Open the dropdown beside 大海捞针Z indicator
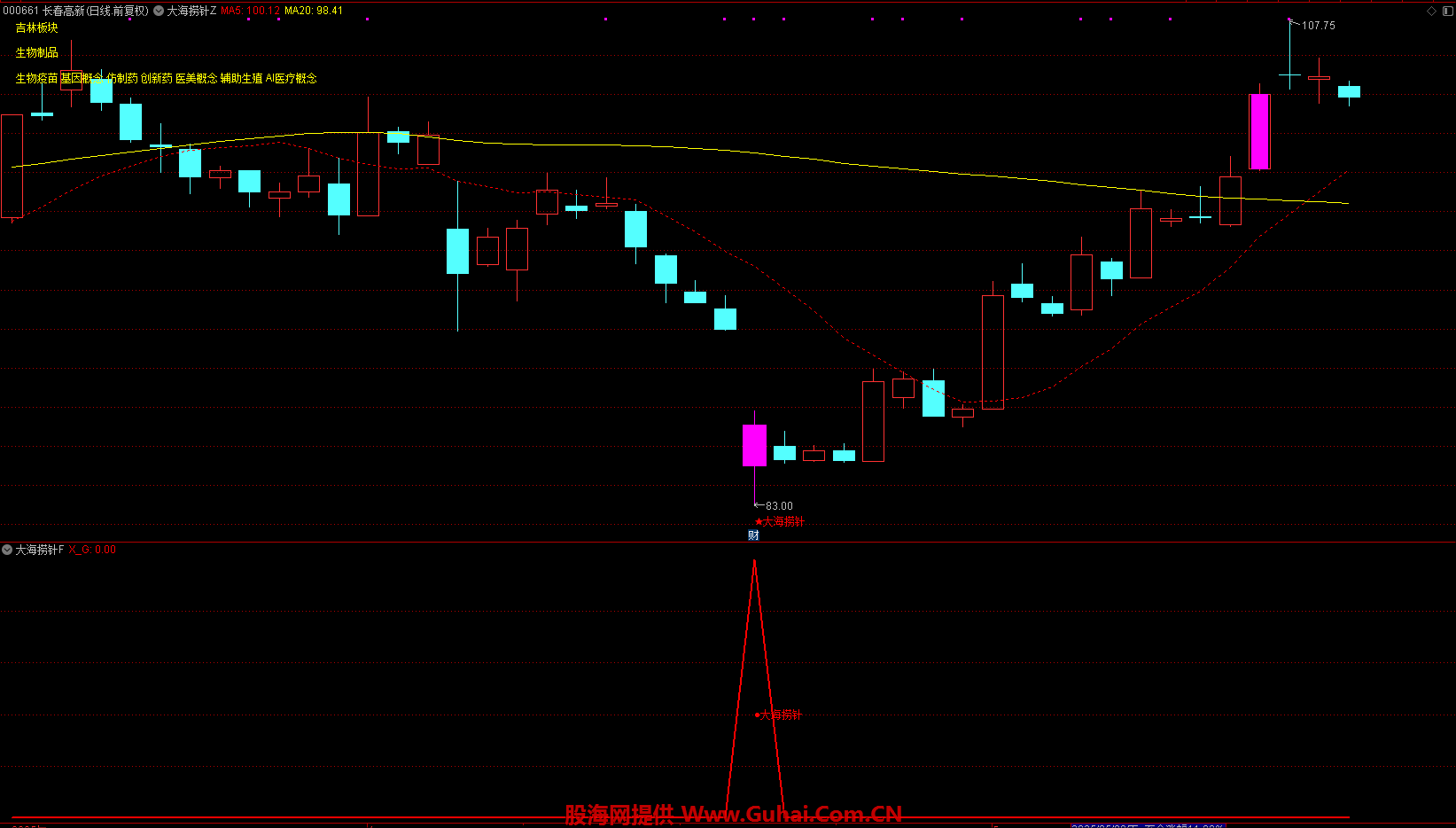The image size is (1456, 828). pyautogui.click(x=159, y=11)
